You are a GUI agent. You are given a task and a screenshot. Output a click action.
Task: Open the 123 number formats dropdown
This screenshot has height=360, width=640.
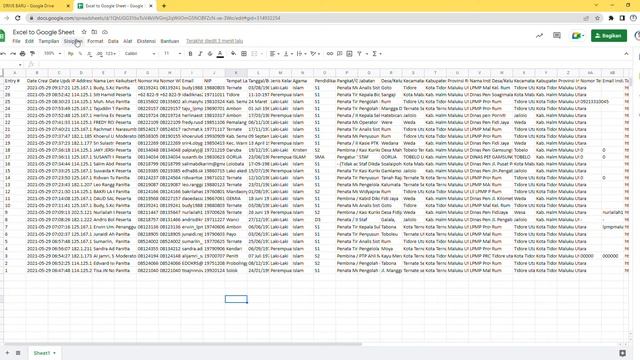111,53
